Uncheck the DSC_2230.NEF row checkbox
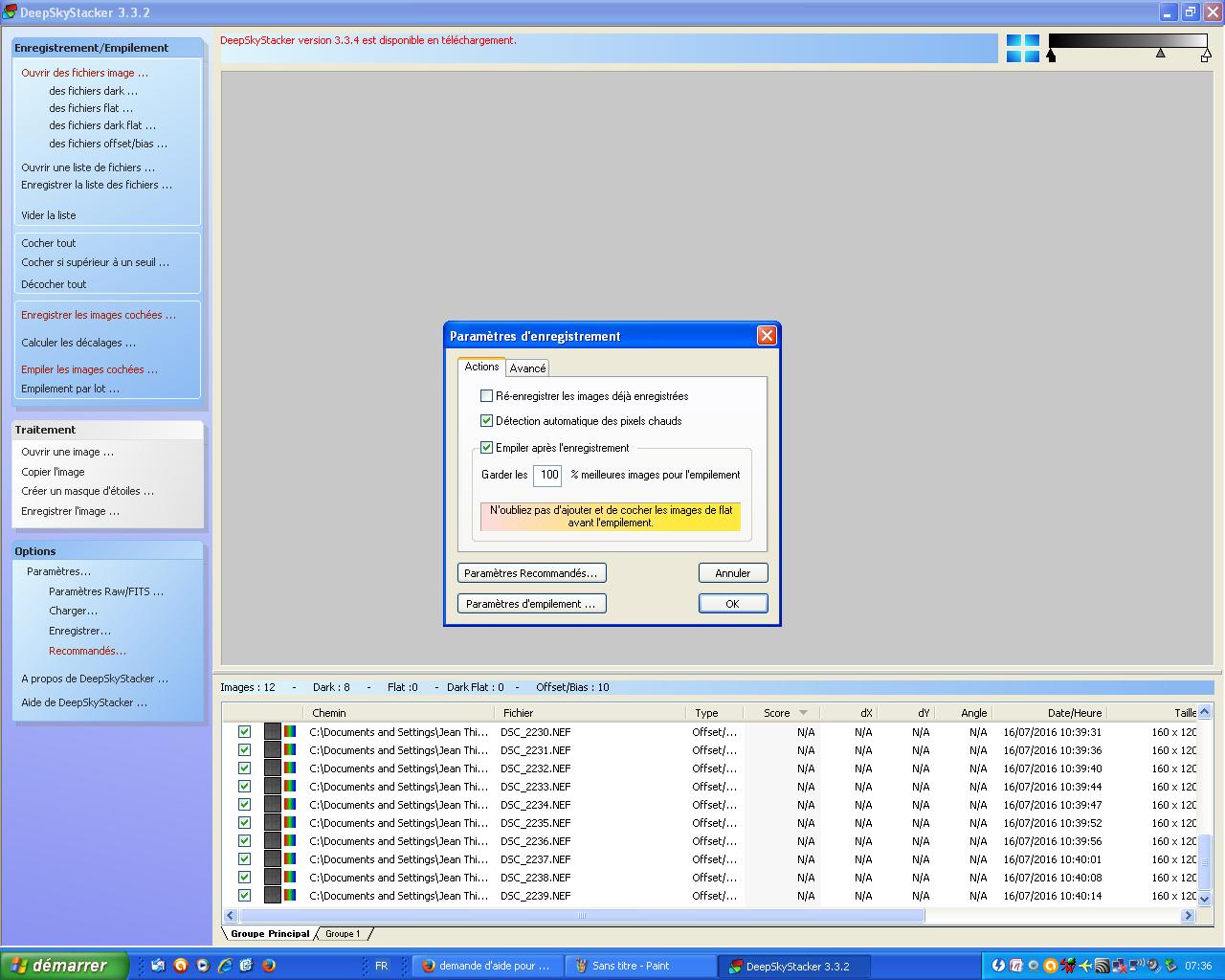Screen dimensions: 1225x980 244,731
